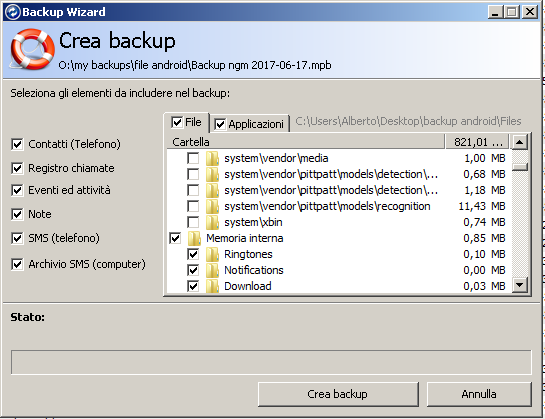Image resolution: width=545 pixels, height=419 pixels.
Task: Click the Cartella column header
Action: point(306,142)
